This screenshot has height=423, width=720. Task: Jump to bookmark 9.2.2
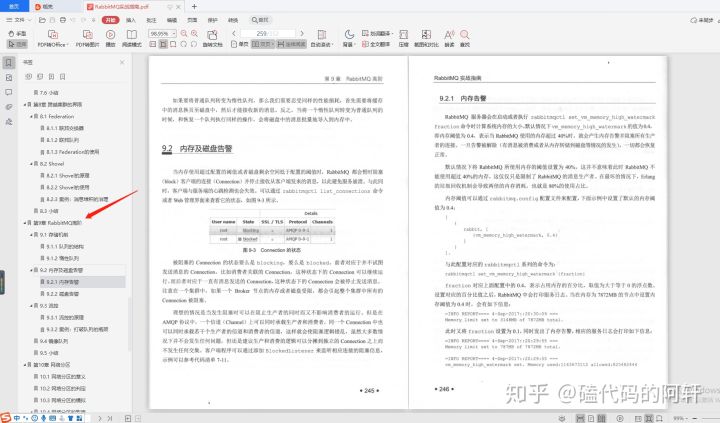[60, 294]
